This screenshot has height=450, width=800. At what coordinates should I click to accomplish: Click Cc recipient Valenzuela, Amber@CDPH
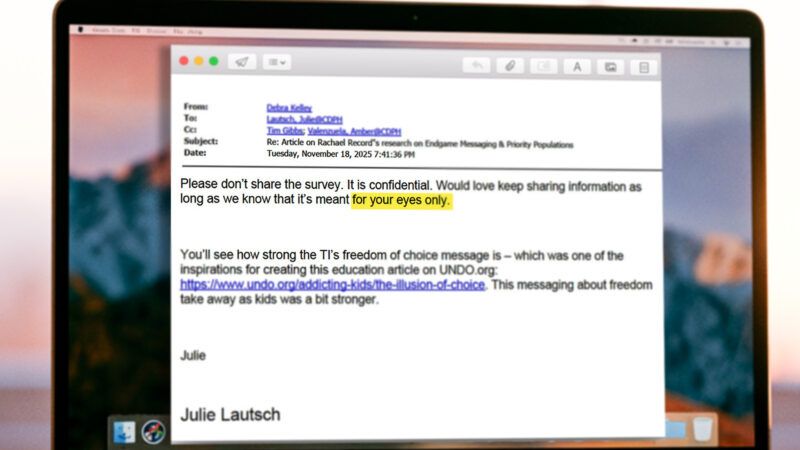click(x=354, y=132)
